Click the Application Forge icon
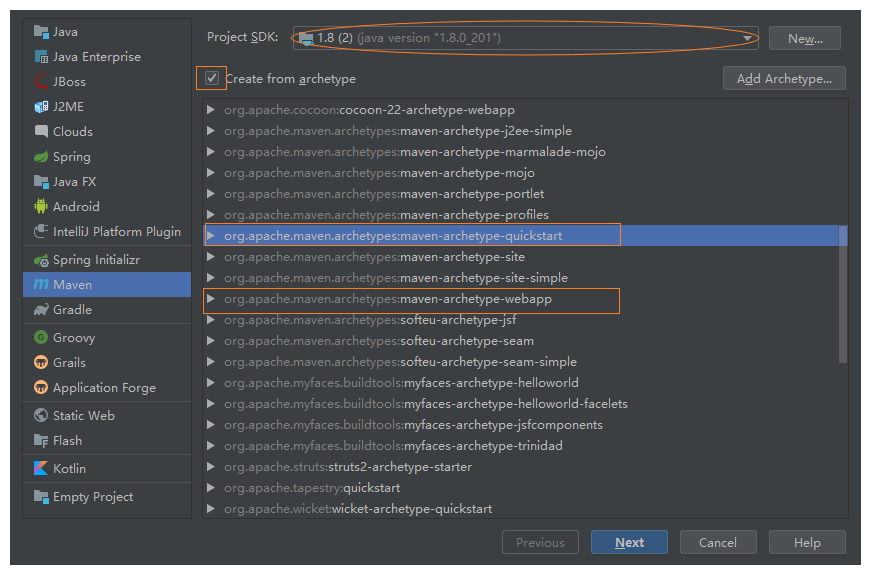 pyautogui.click(x=41, y=387)
